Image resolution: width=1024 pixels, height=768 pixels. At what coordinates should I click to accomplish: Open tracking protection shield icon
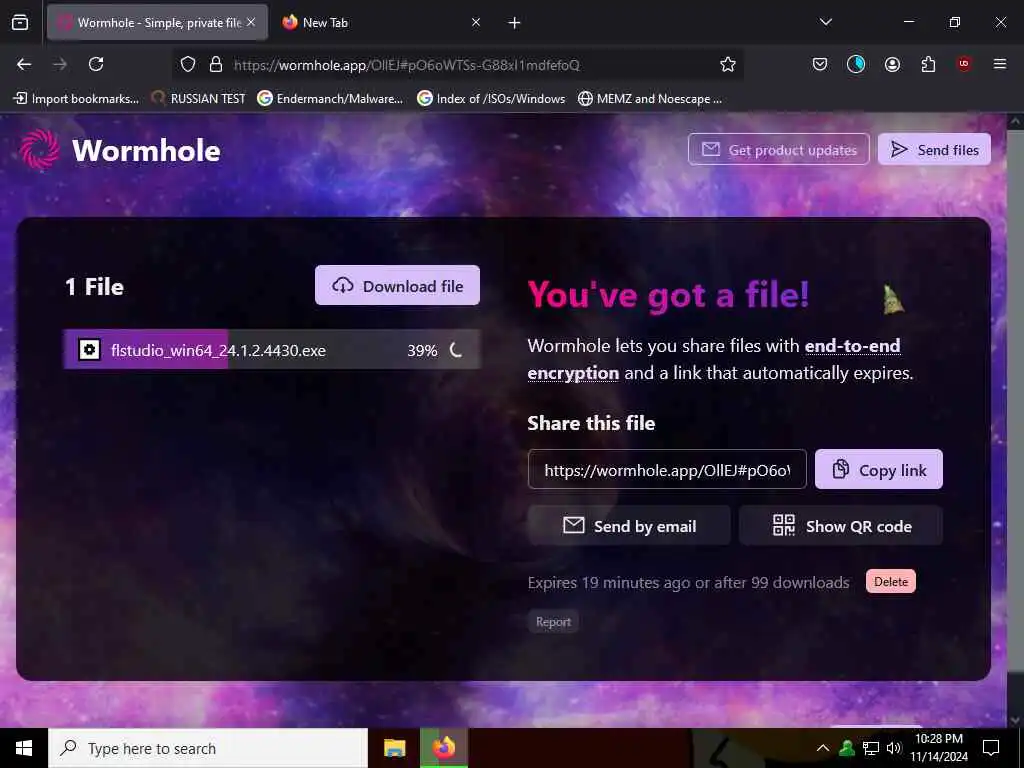188,64
